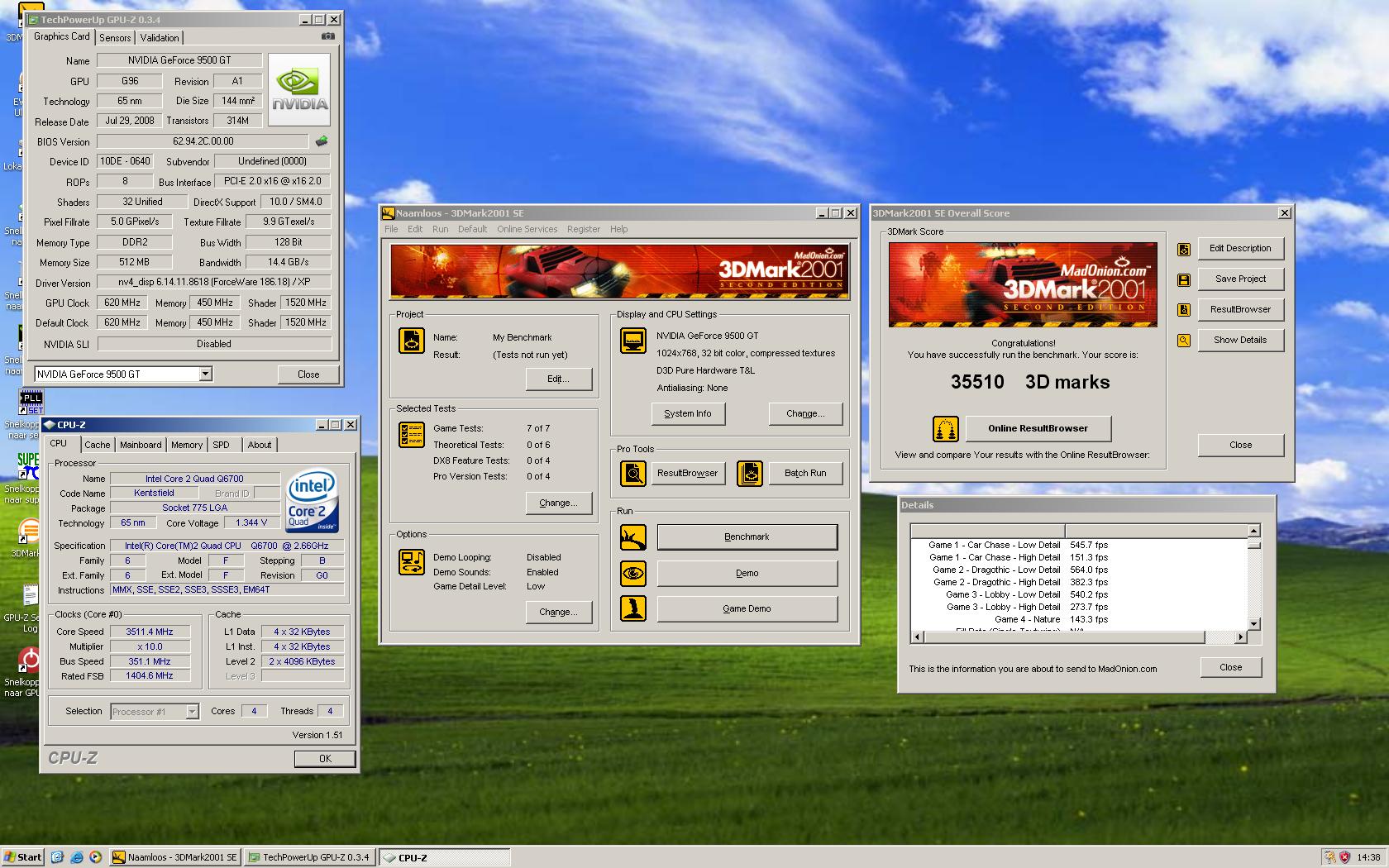The image size is (1389, 868).
Task: Click the Intel Core 2 Quad logo in CPU-Z
Action: pos(312,501)
